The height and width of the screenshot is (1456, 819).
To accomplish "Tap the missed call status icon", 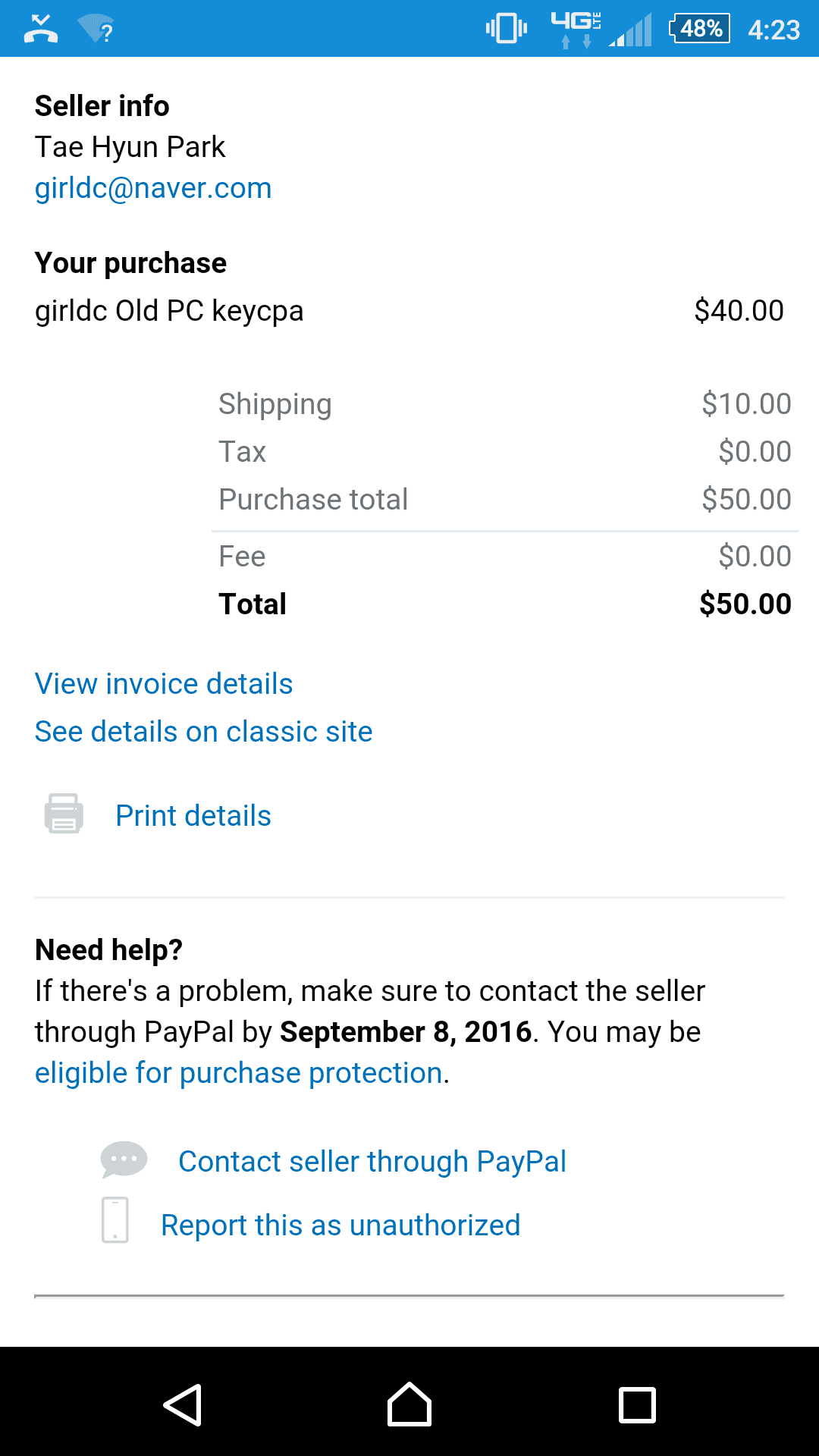I will (41, 29).
